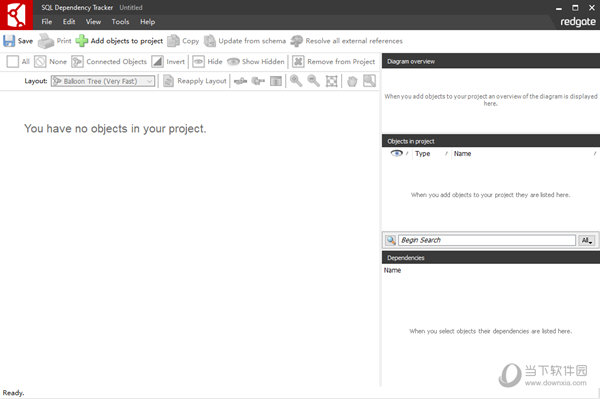Maximize the application window
Image resolution: width=600 pixels, height=399 pixels.
tap(575, 8)
